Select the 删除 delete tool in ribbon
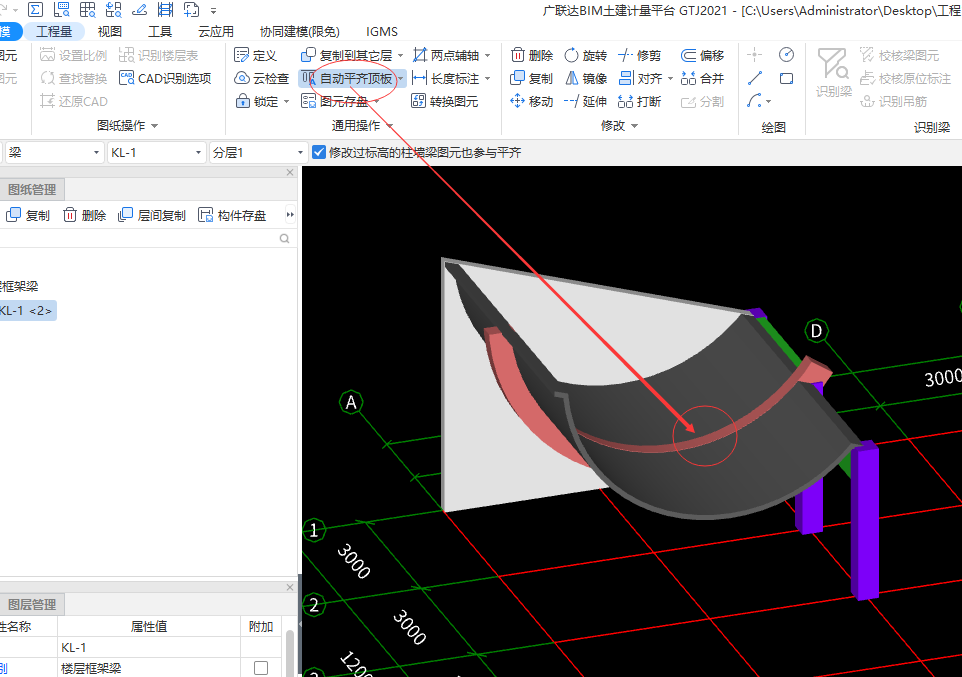The image size is (962, 677). coord(532,55)
